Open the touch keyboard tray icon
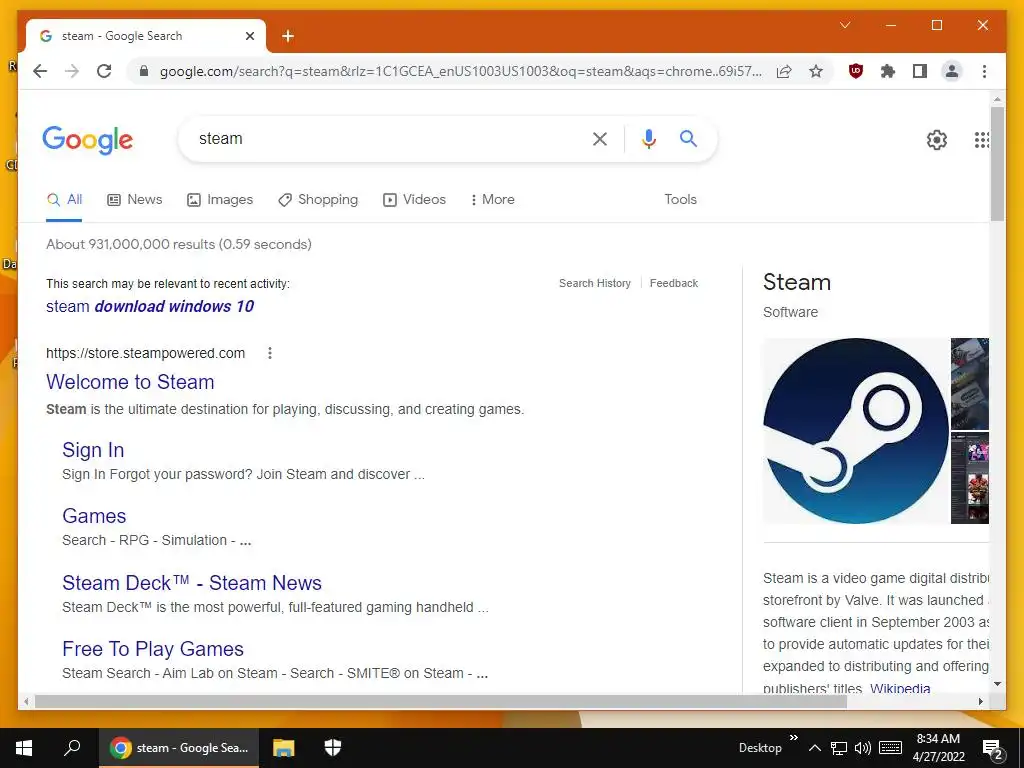 (891, 748)
